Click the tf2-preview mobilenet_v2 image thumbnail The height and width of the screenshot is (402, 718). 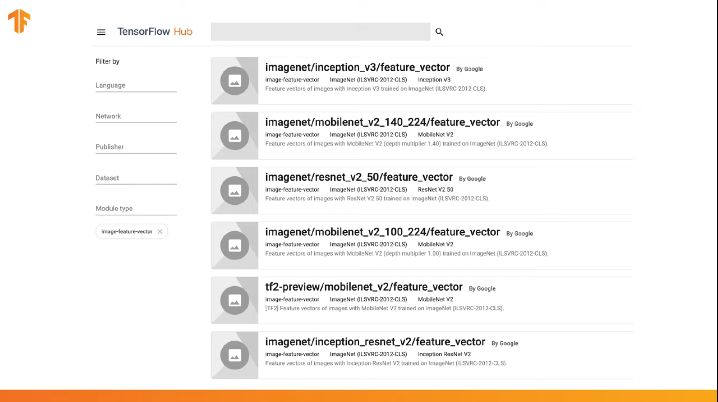point(234,300)
